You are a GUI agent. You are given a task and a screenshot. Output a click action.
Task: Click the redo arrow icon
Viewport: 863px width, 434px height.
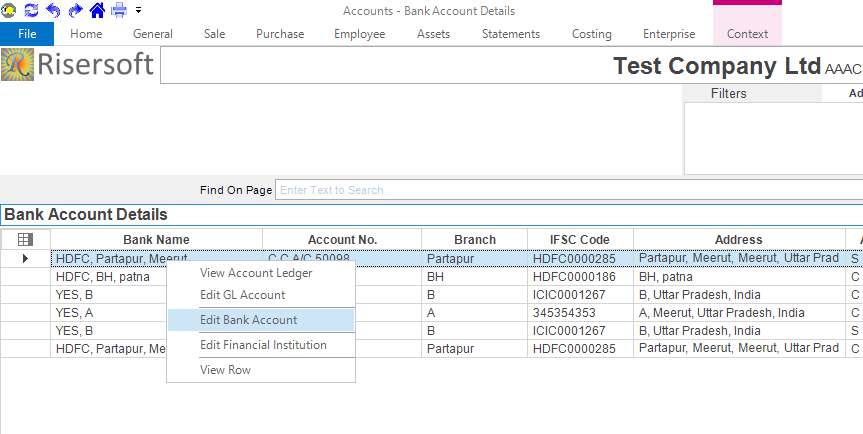point(75,11)
